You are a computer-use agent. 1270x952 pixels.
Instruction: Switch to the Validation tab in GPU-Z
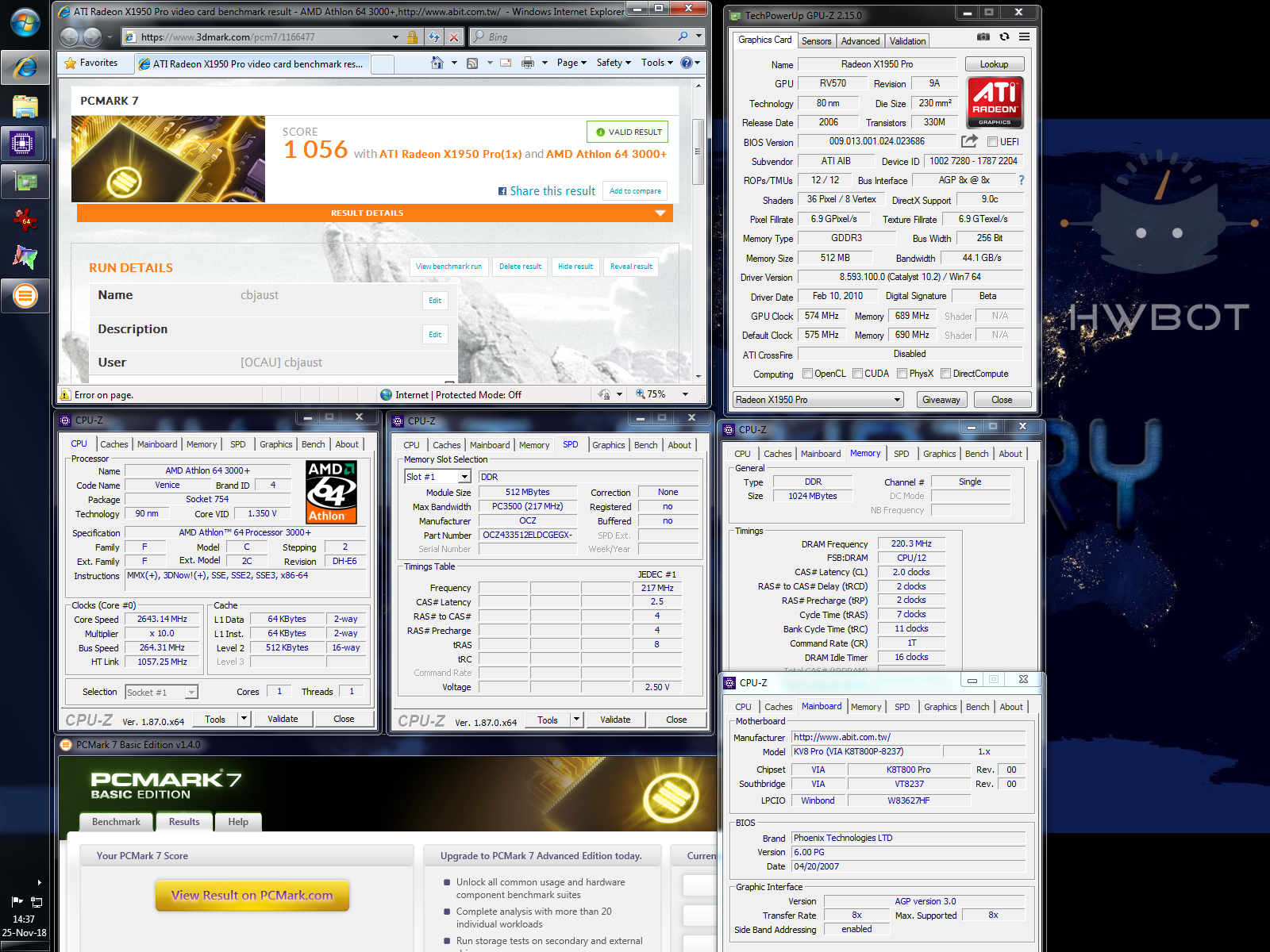pos(907,41)
